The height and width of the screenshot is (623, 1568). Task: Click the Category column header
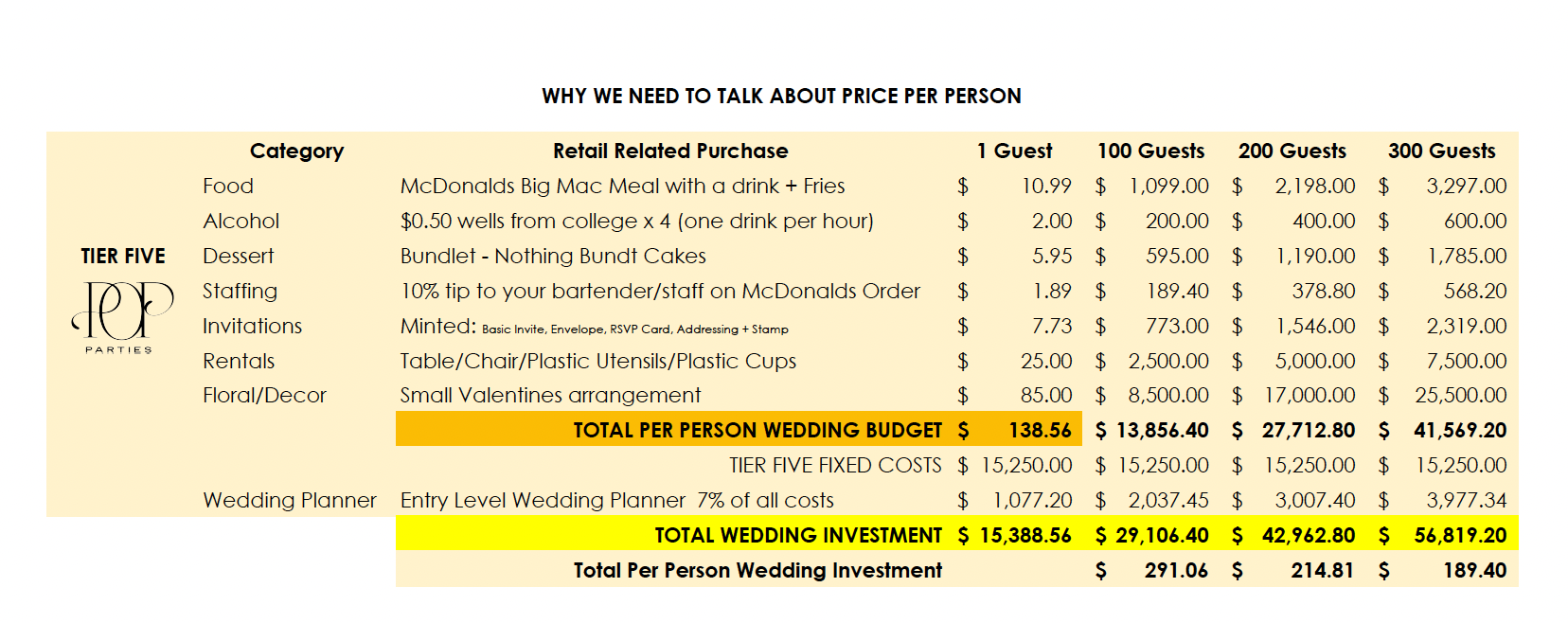[296, 151]
